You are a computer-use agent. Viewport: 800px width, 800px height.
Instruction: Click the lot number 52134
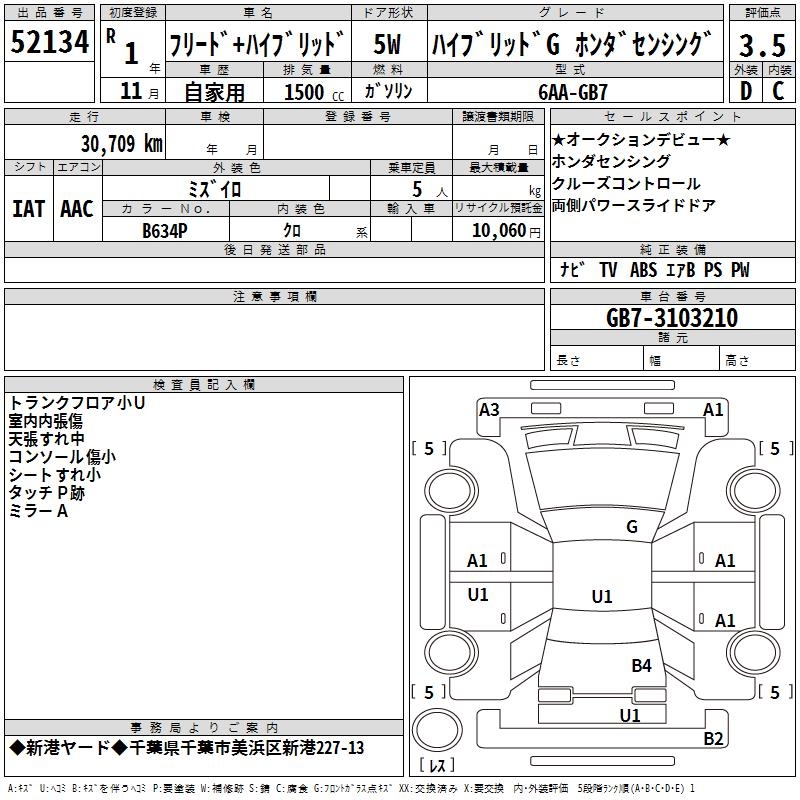point(50,44)
